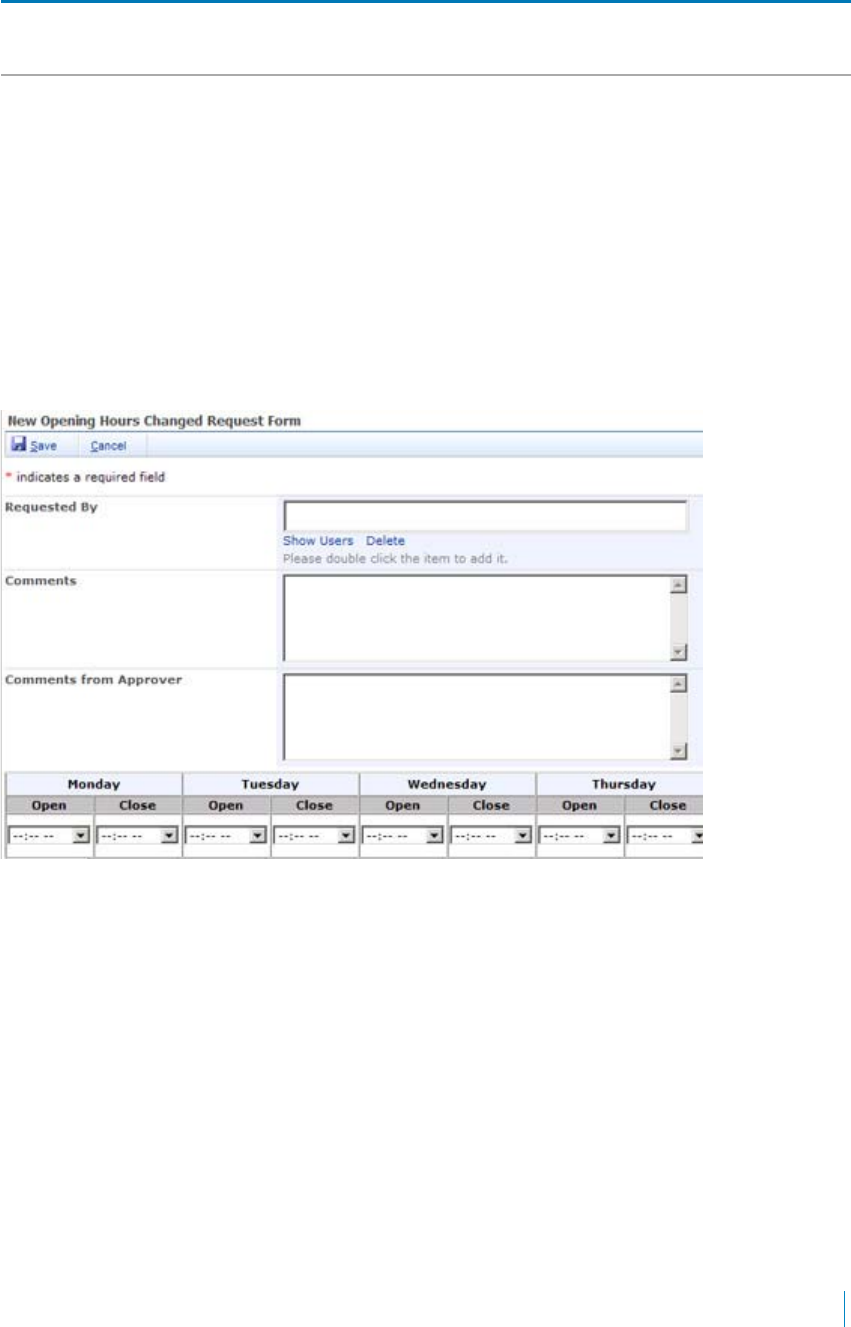Viewport: 851px width, 1327px height.
Task: Open Monday Close time dropdown
Action: pyautogui.click(x=138, y=836)
